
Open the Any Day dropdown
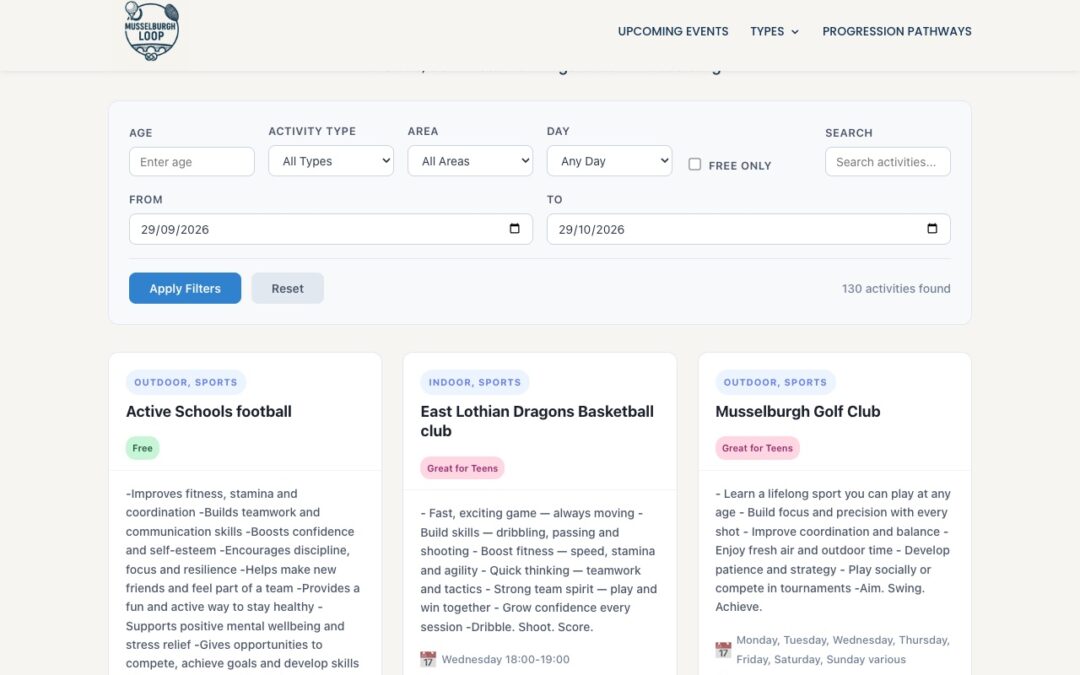[x=609, y=160]
